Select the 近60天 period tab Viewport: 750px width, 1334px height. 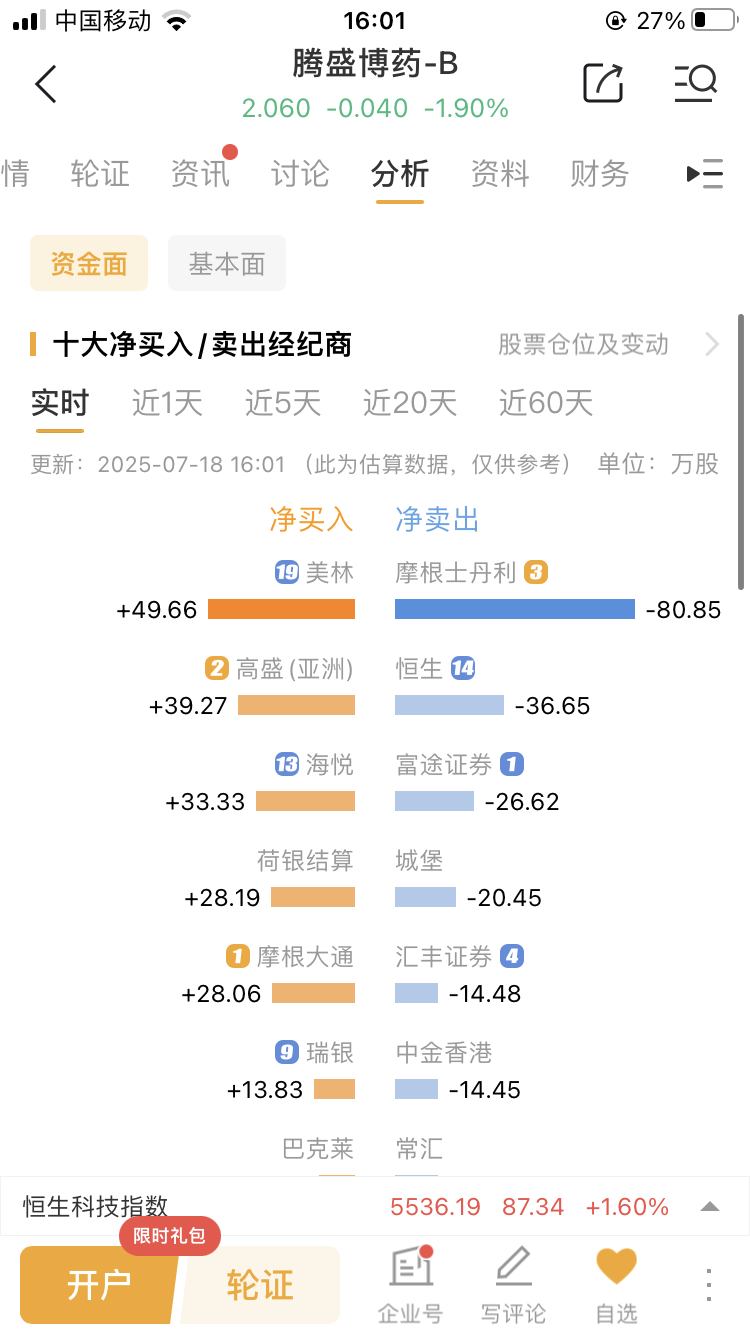546,403
